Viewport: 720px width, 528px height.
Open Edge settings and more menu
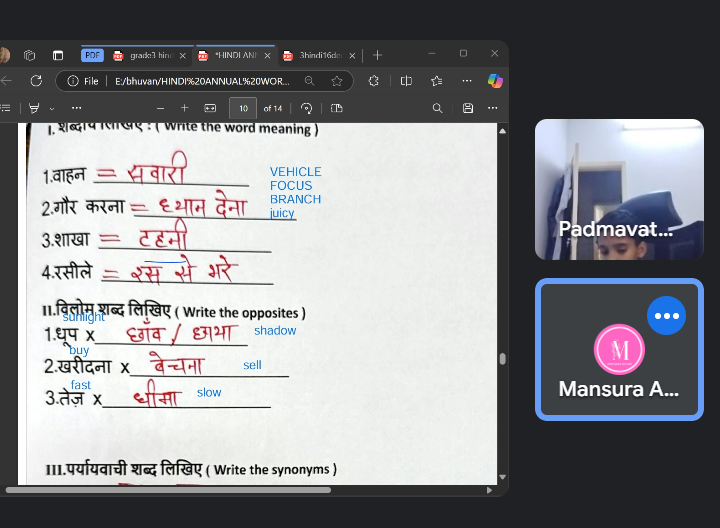(x=467, y=81)
